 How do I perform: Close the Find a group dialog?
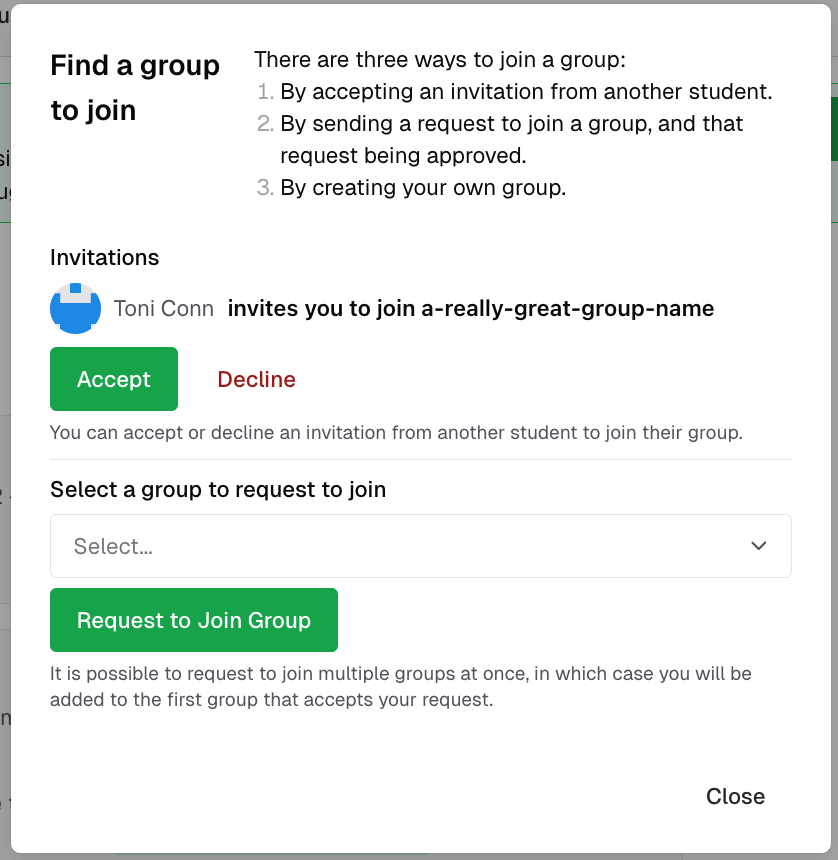pyautogui.click(x=735, y=796)
